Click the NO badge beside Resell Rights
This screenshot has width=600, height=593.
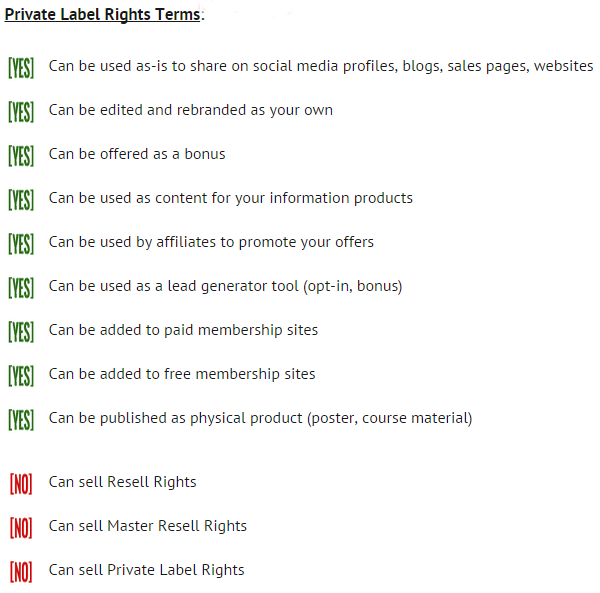click(x=21, y=484)
